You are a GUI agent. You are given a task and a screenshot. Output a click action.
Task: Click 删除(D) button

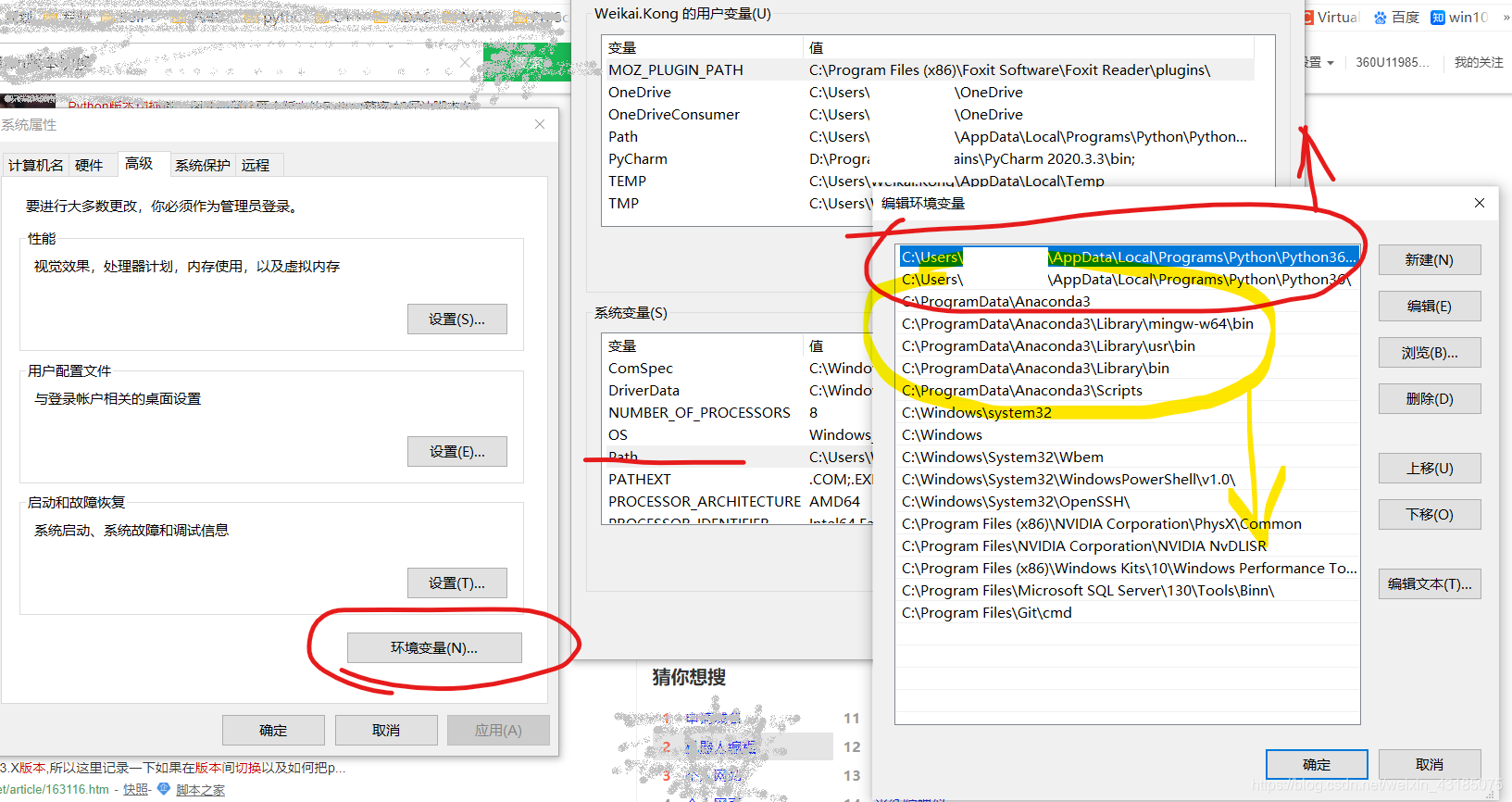(x=1430, y=399)
